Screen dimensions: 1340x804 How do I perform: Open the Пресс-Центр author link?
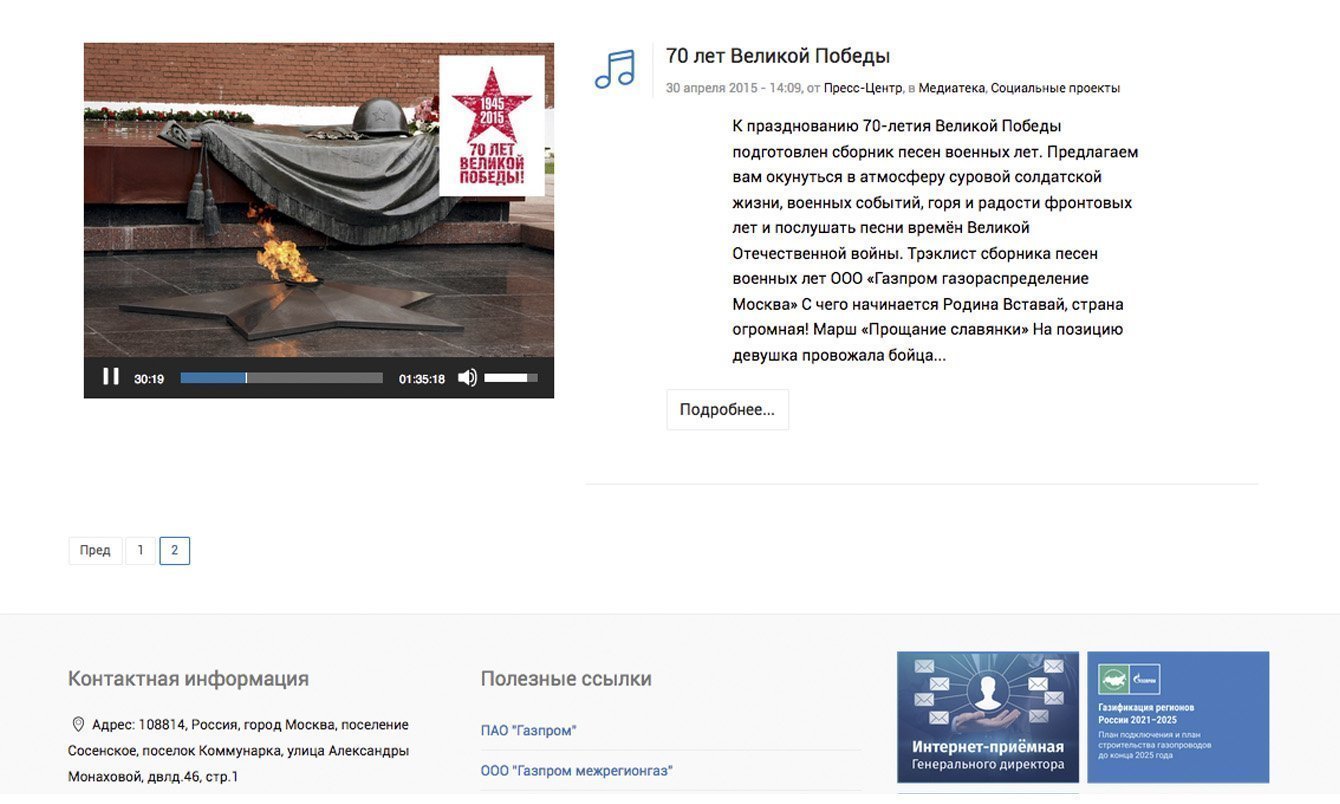point(863,88)
